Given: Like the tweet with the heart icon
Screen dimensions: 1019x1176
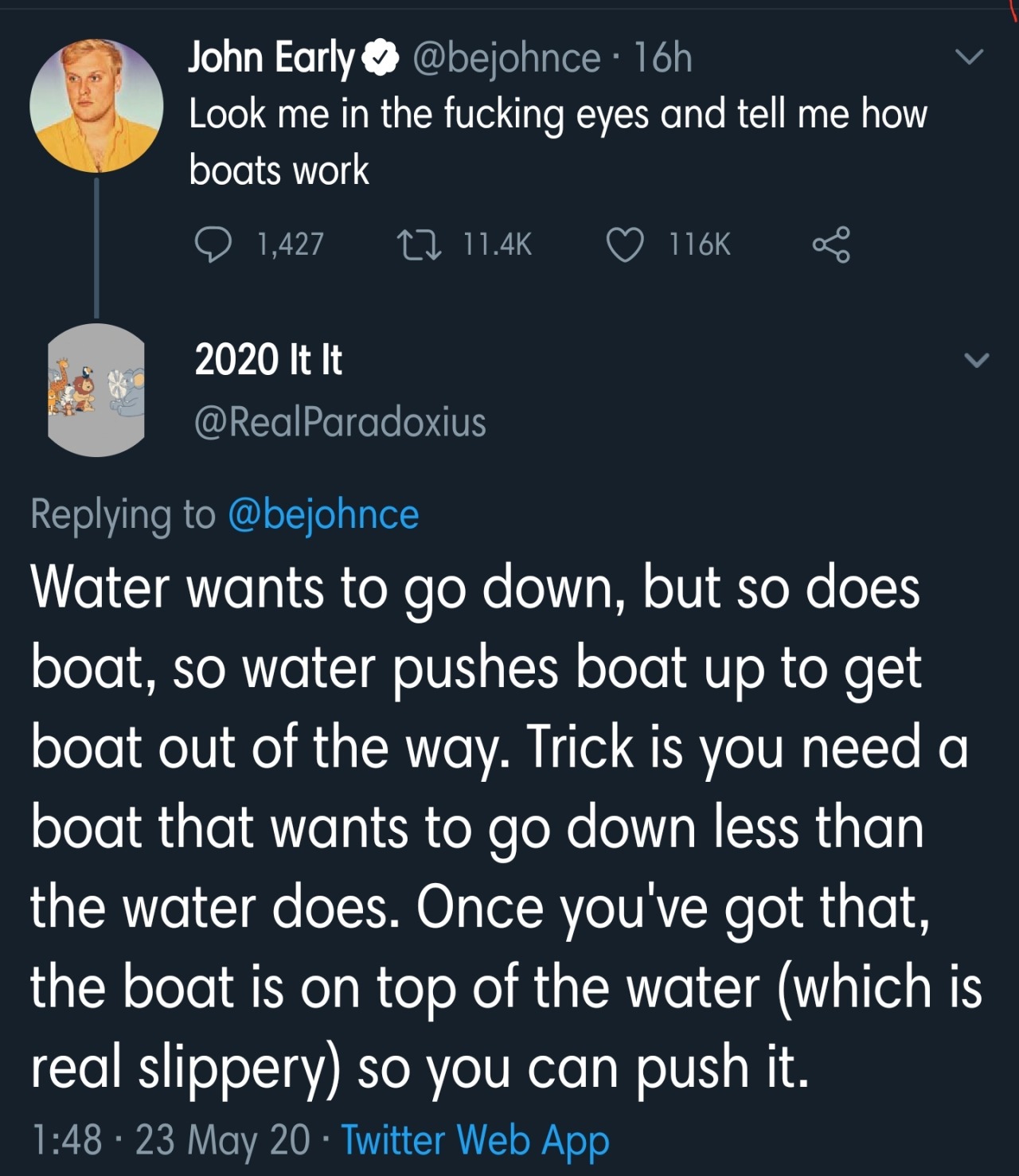Looking at the screenshot, I should [x=625, y=244].
